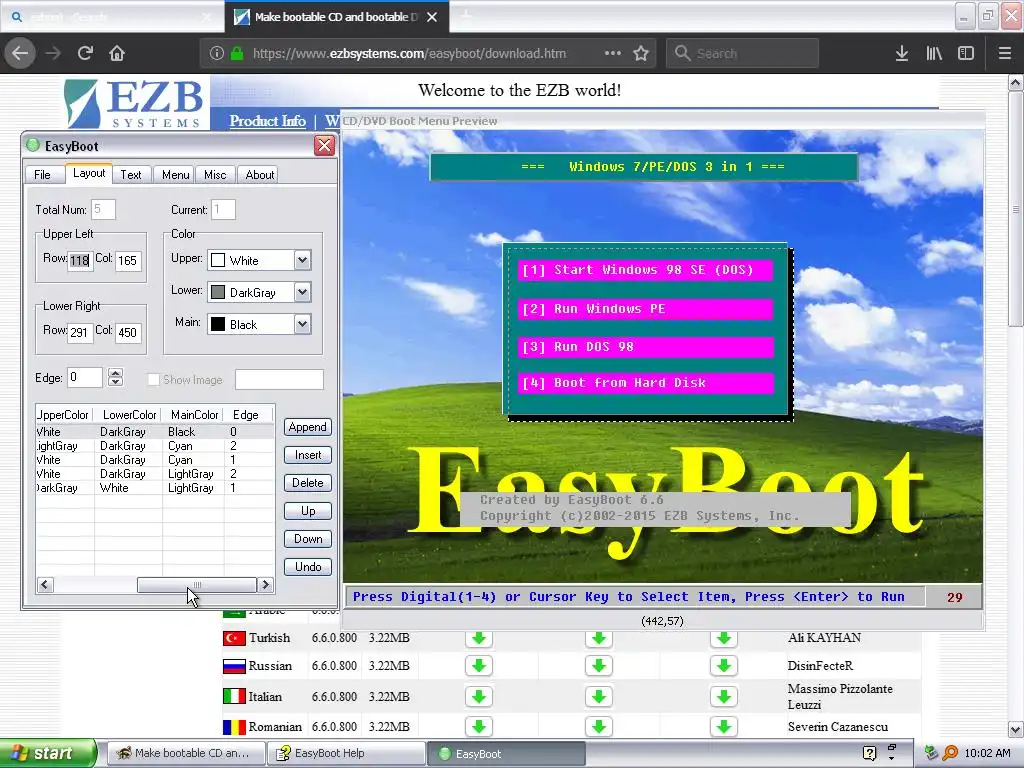Download Russian version via middle green arrow
The width and height of the screenshot is (1024, 768).
click(599, 665)
